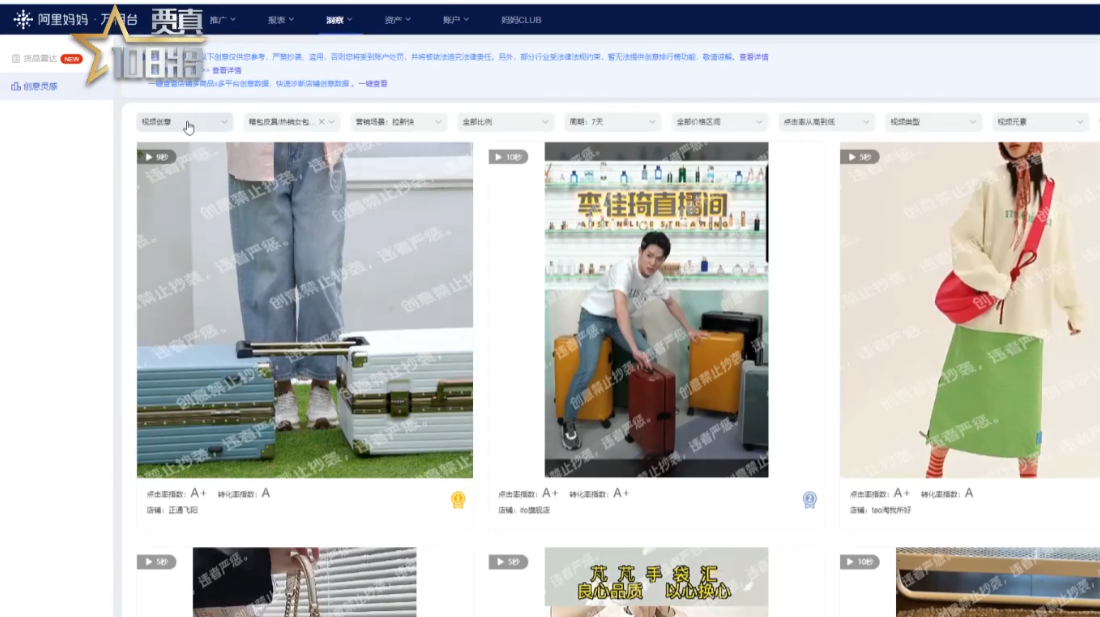The width and height of the screenshot is (1100, 617).
Task: Click the 货品直达 sidebar icon
Action: point(16,59)
